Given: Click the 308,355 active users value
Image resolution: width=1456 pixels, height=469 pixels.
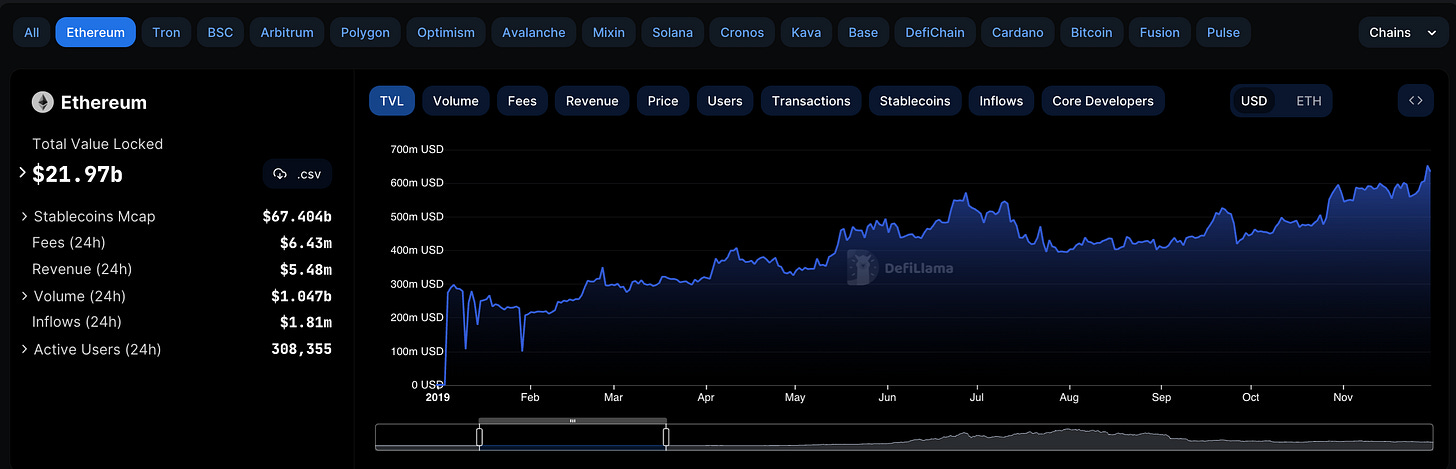Looking at the screenshot, I should click(301, 349).
